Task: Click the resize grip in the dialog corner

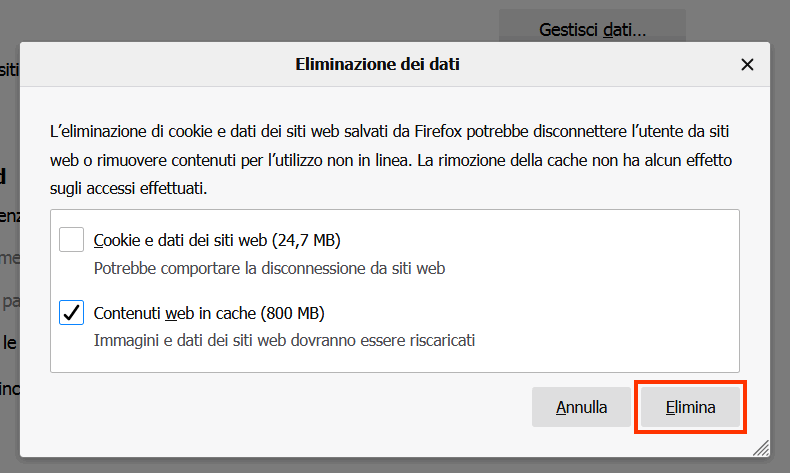Action: coord(762,449)
